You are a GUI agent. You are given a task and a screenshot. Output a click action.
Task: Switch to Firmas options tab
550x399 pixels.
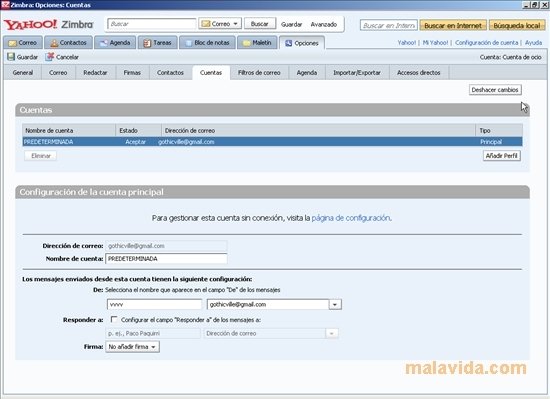(132, 73)
